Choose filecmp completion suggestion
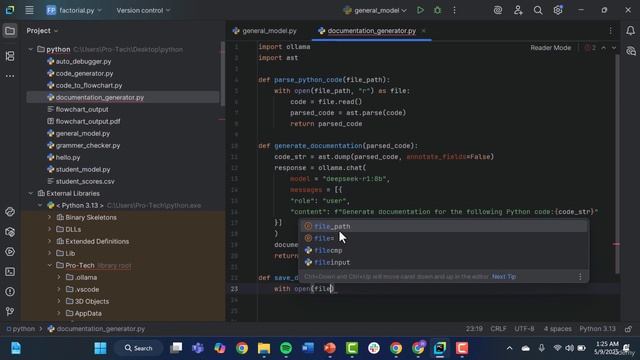This screenshot has height=360, width=640. 444,250
